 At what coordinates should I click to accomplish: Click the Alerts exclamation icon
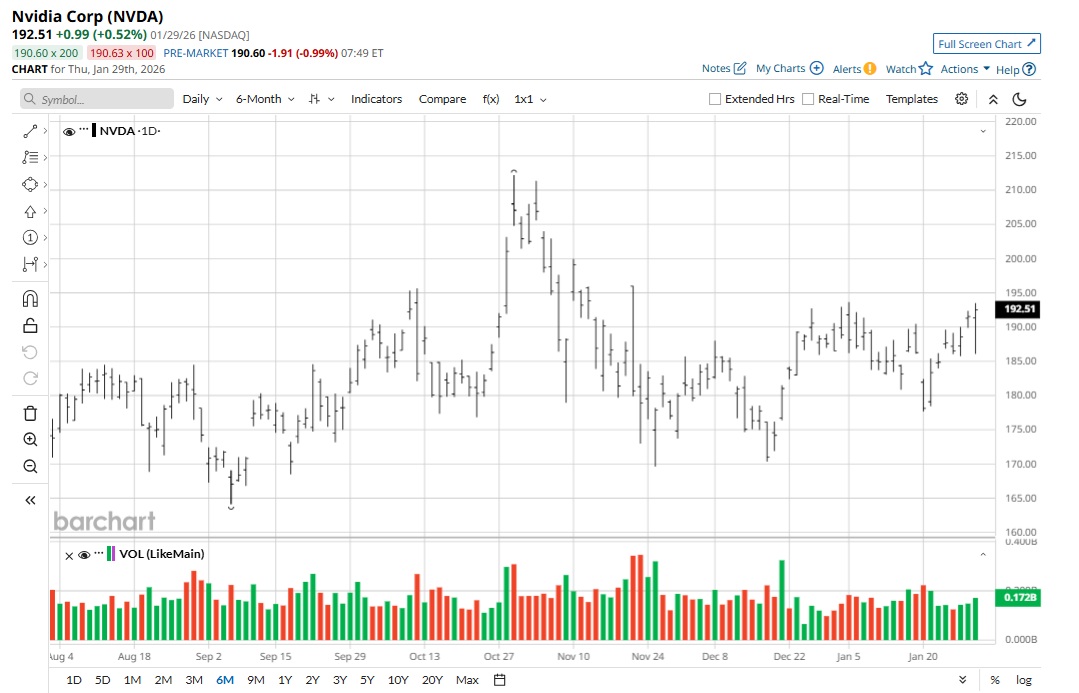870,69
